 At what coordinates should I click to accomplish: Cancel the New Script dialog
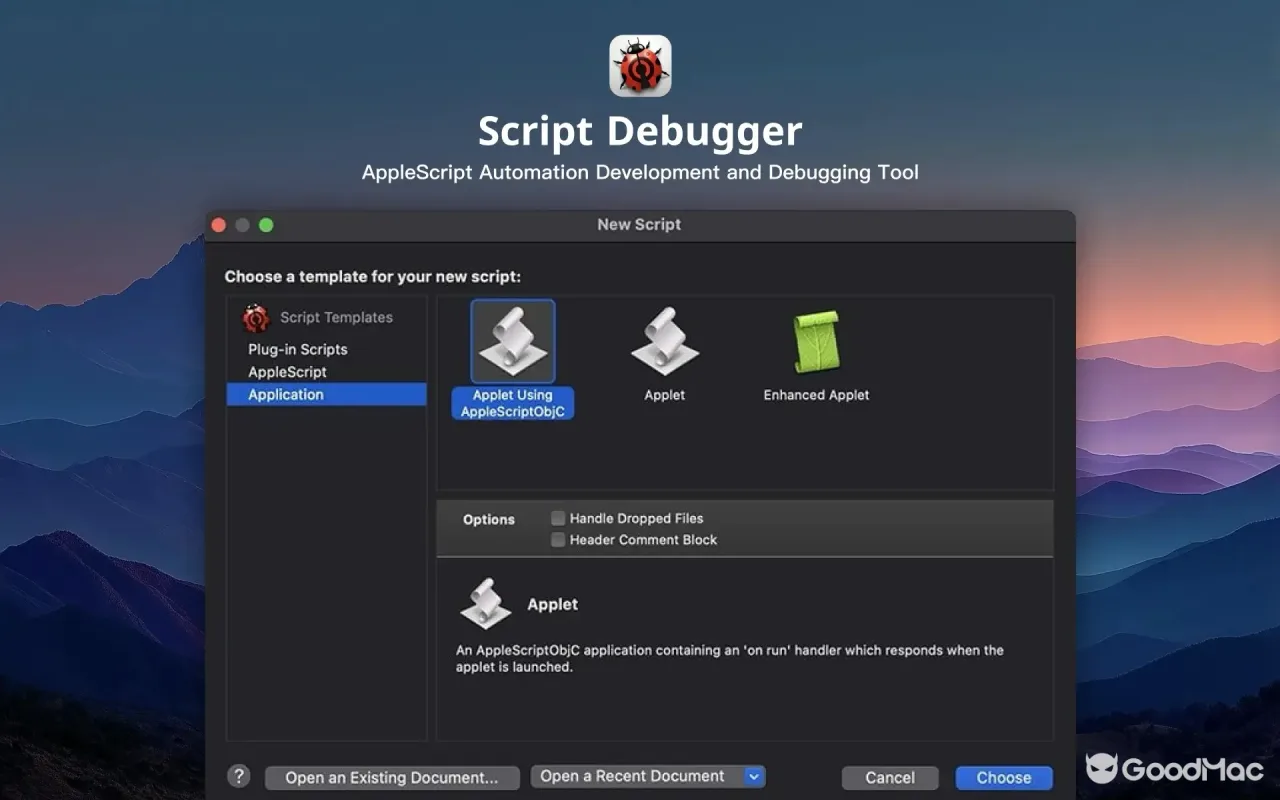click(890, 778)
